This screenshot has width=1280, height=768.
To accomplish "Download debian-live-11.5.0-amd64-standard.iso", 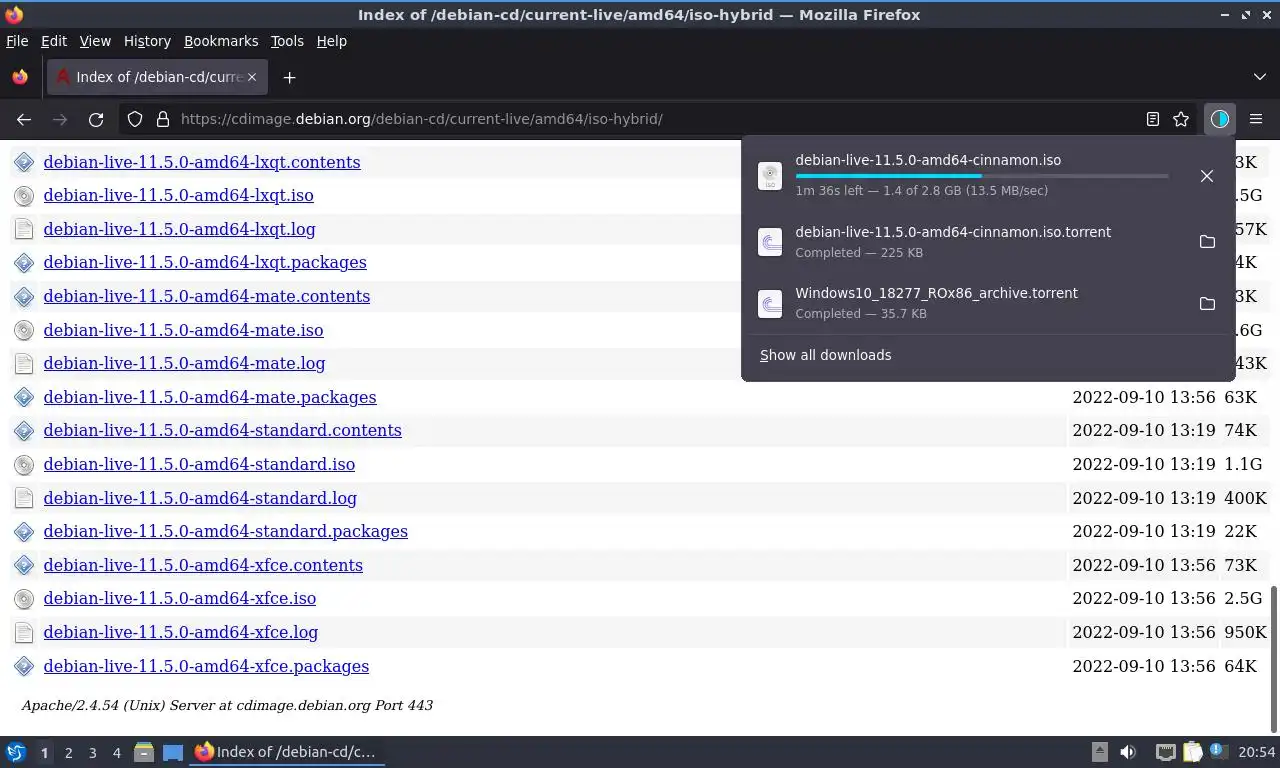I will pyautogui.click(x=199, y=464).
